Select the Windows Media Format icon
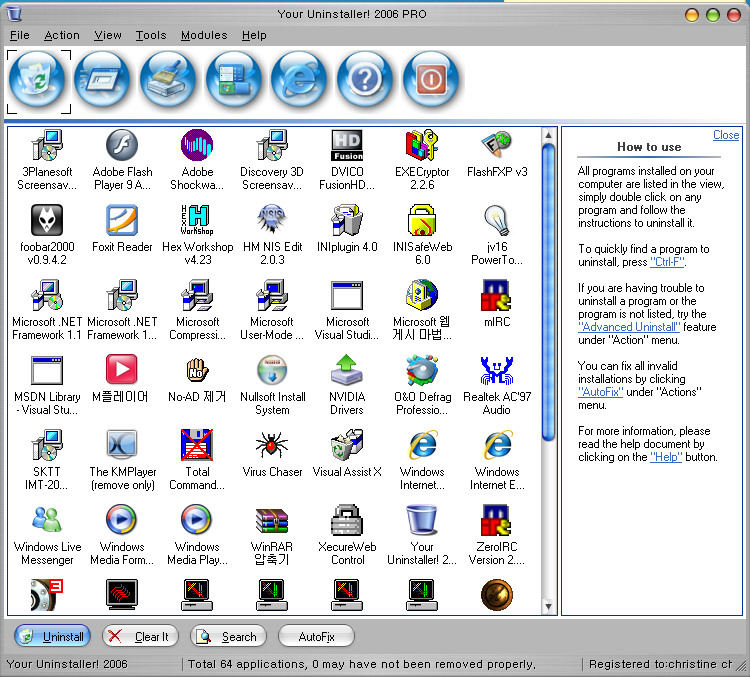Viewport: 750px width, 677px height. click(x=122, y=520)
